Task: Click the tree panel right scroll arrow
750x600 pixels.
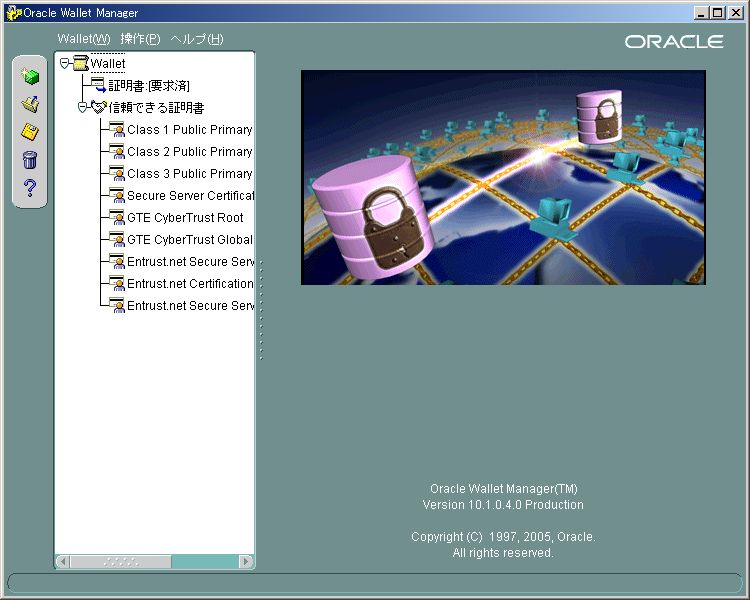Action: click(245, 561)
